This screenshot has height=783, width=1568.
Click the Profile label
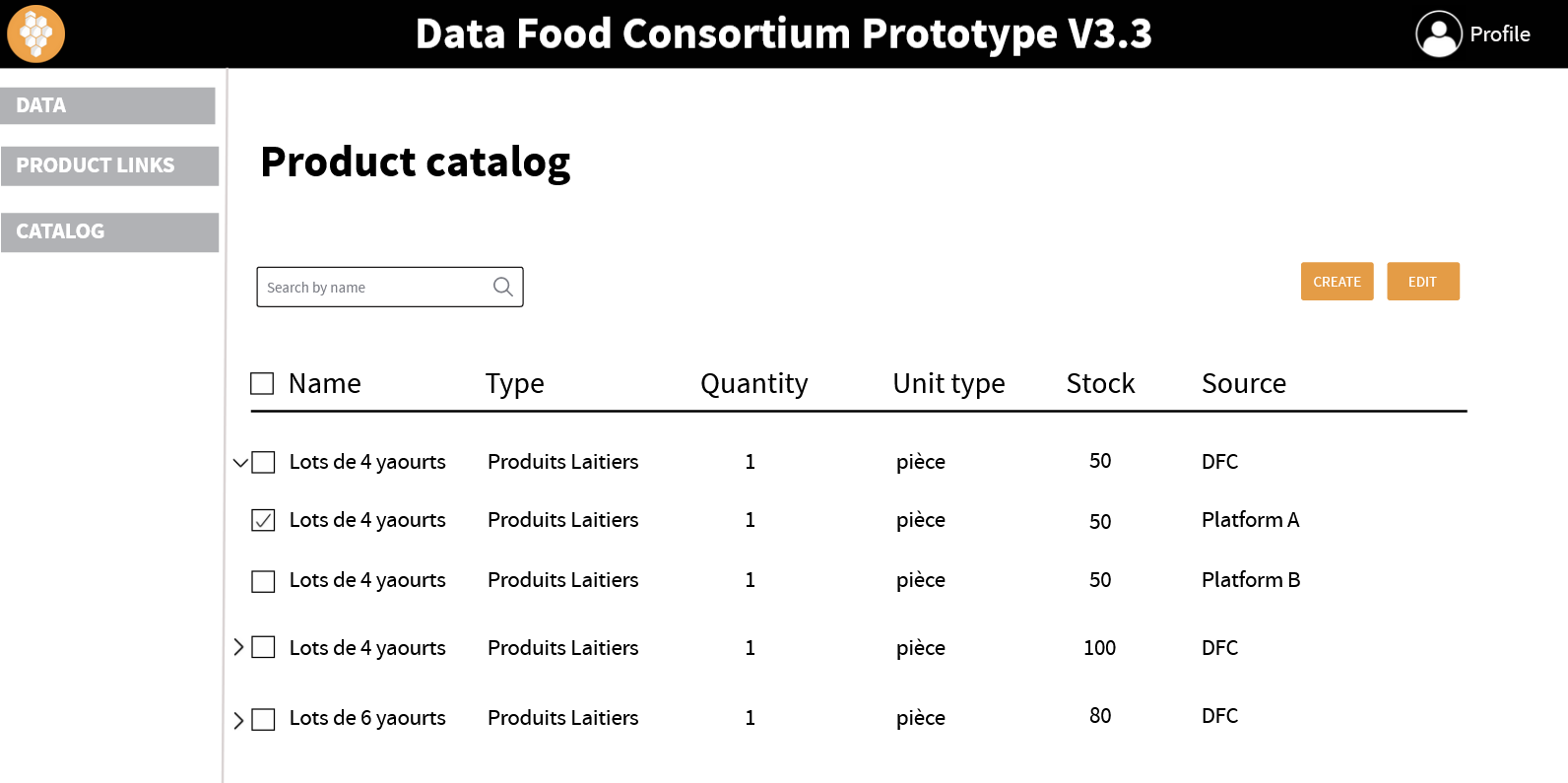1500,33
